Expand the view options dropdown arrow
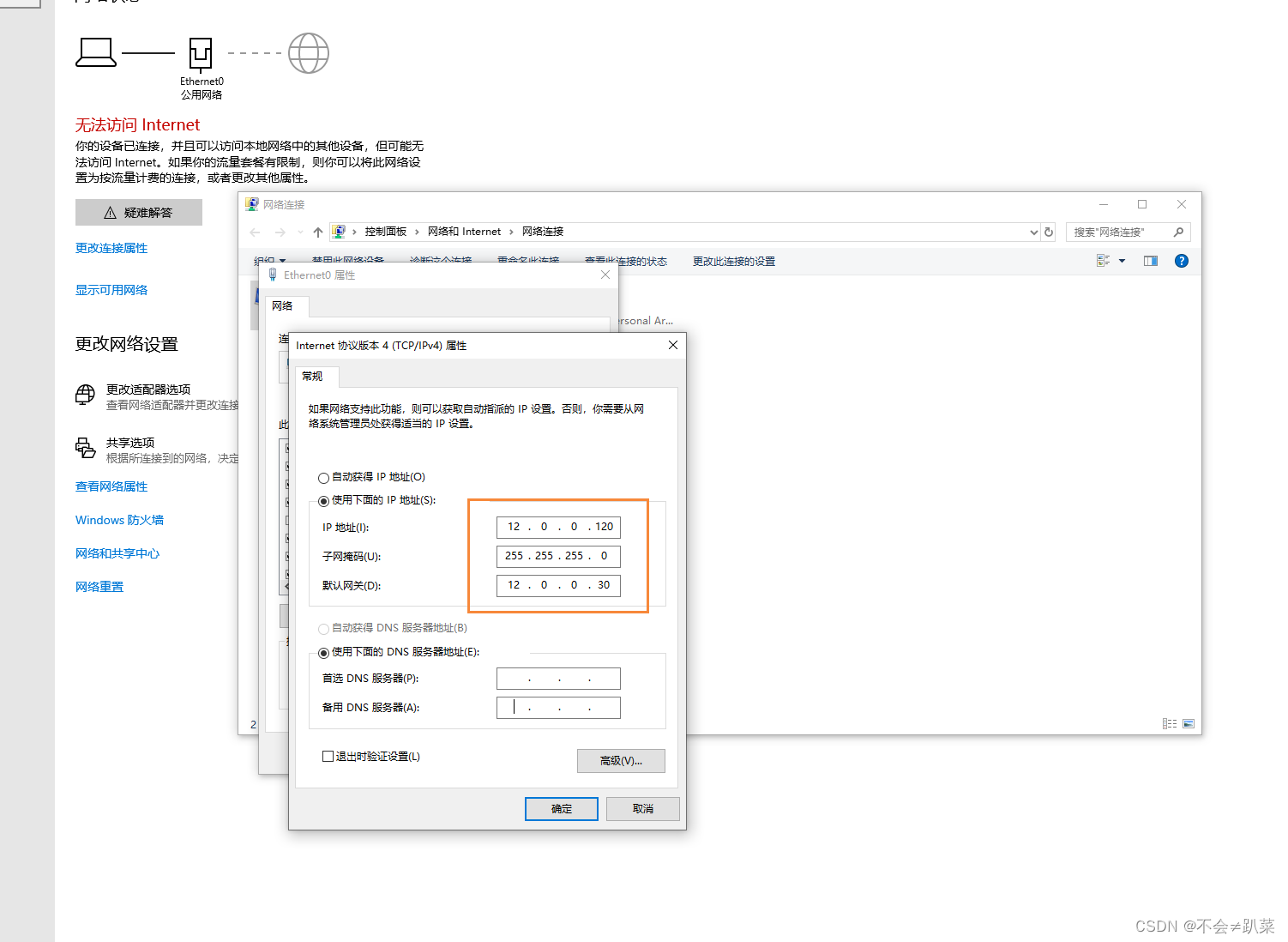The width and height of the screenshot is (1288, 942). (1122, 261)
